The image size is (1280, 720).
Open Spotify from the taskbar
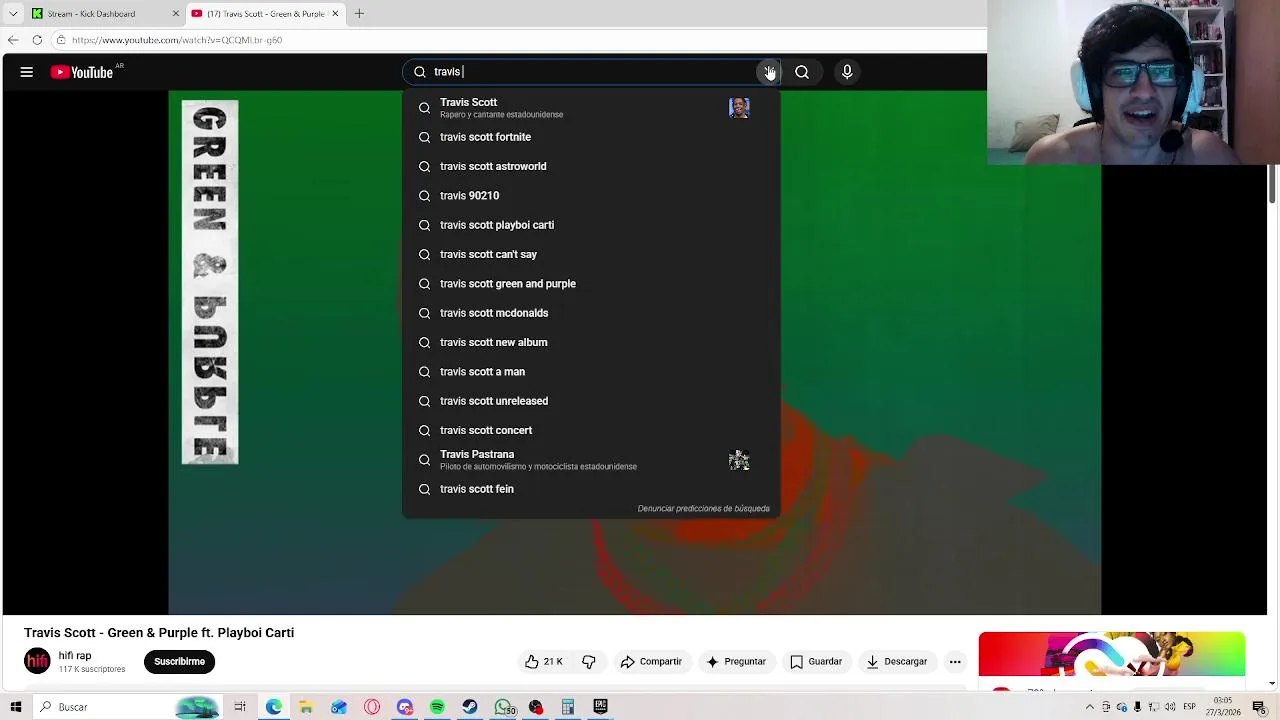437,707
